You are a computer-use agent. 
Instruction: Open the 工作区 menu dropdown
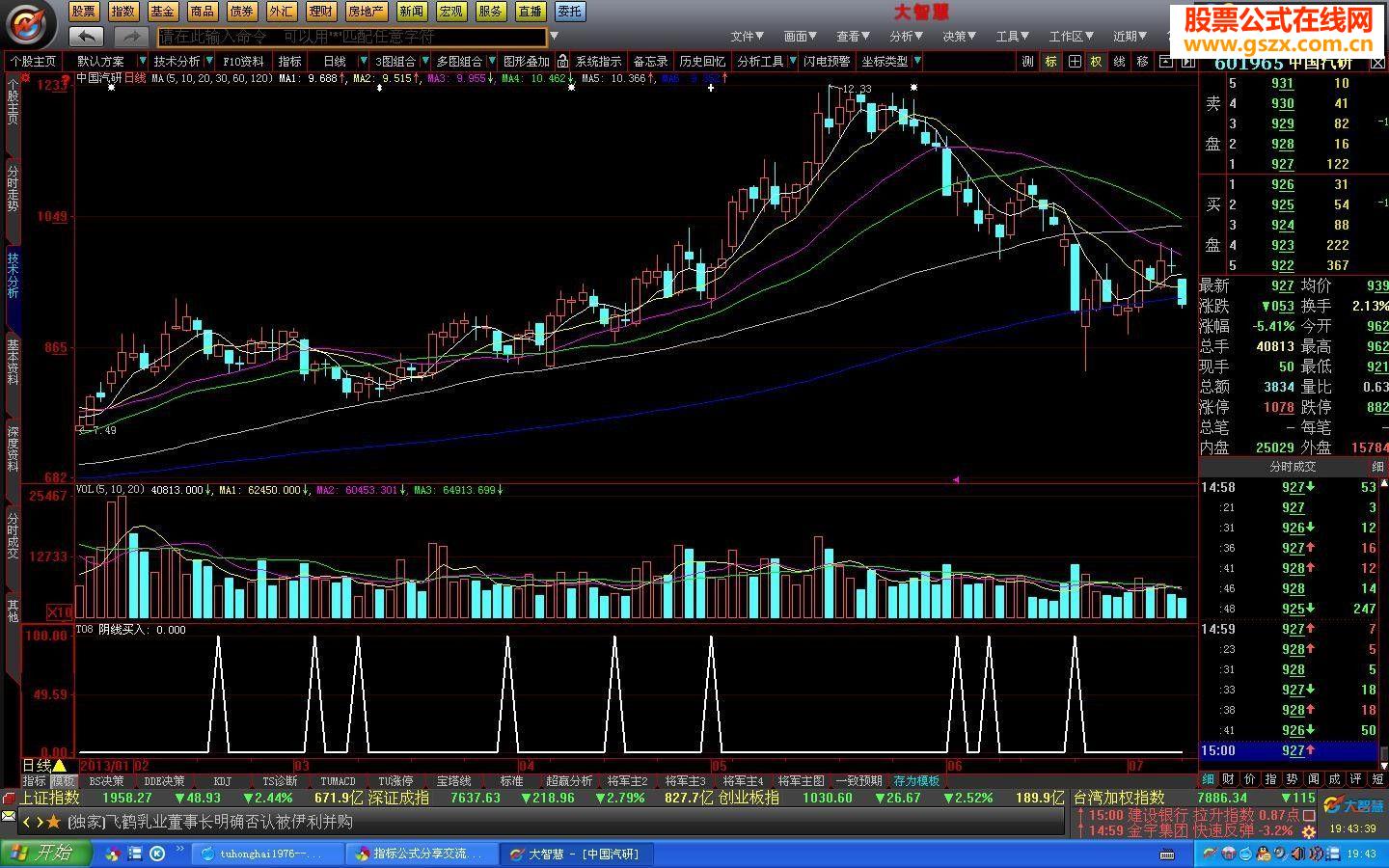tap(1071, 37)
